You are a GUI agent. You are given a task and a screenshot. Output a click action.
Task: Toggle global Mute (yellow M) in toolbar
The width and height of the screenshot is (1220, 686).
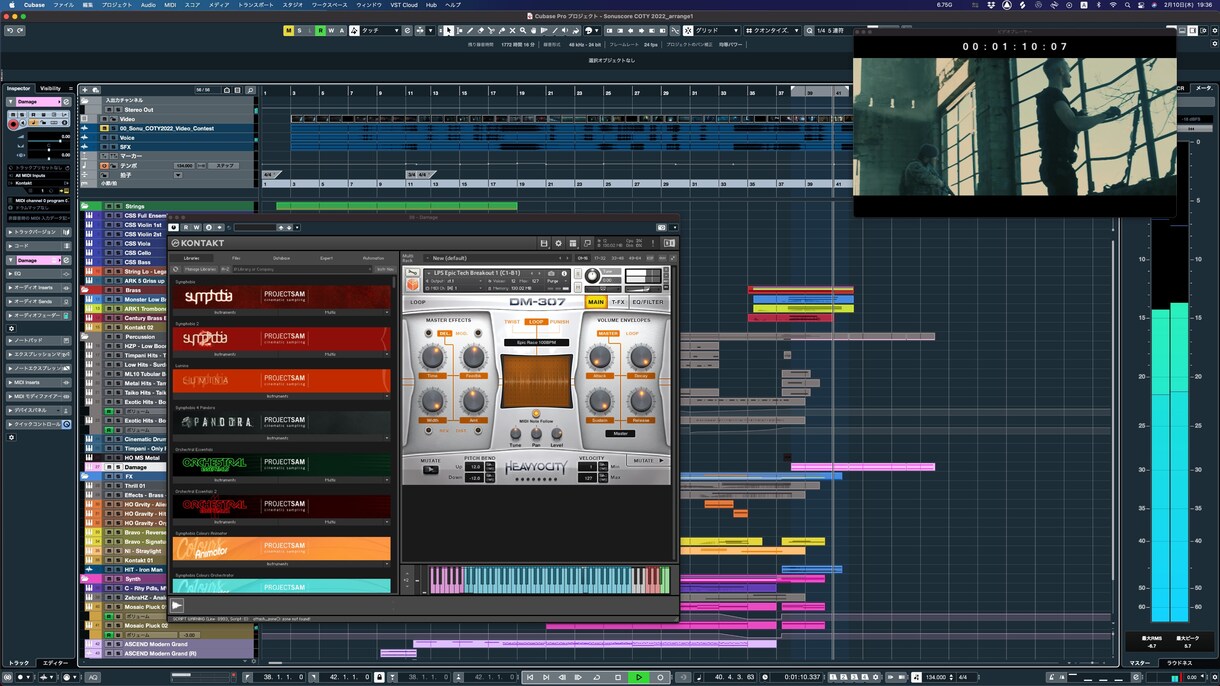click(289, 31)
